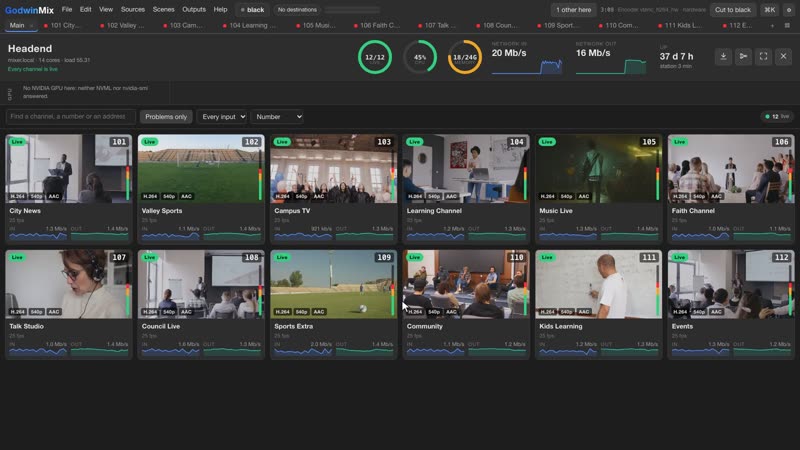The width and height of the screenshot is (800, 450).
Task: Click the Network In sparkline graph
Action: click(527, 67)
